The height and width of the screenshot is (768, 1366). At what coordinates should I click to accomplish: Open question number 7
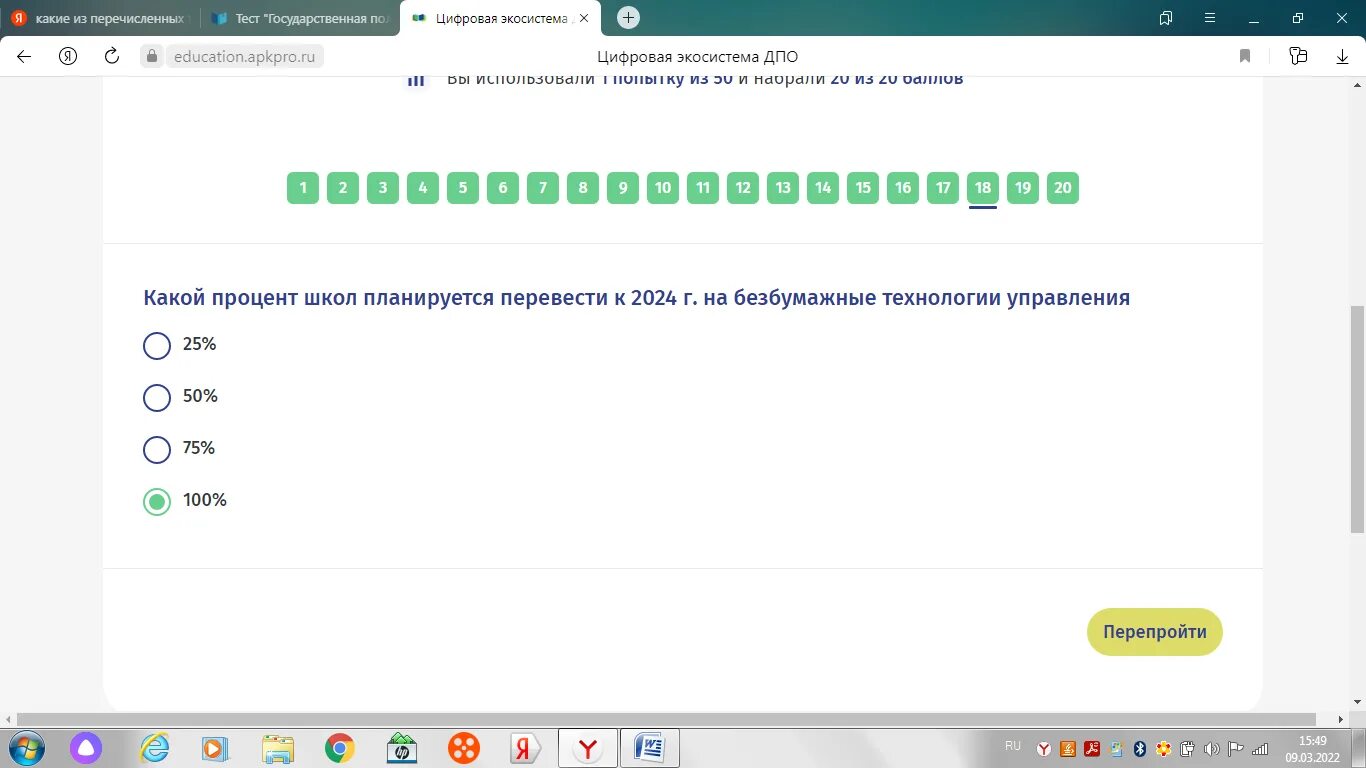point(543,188)
